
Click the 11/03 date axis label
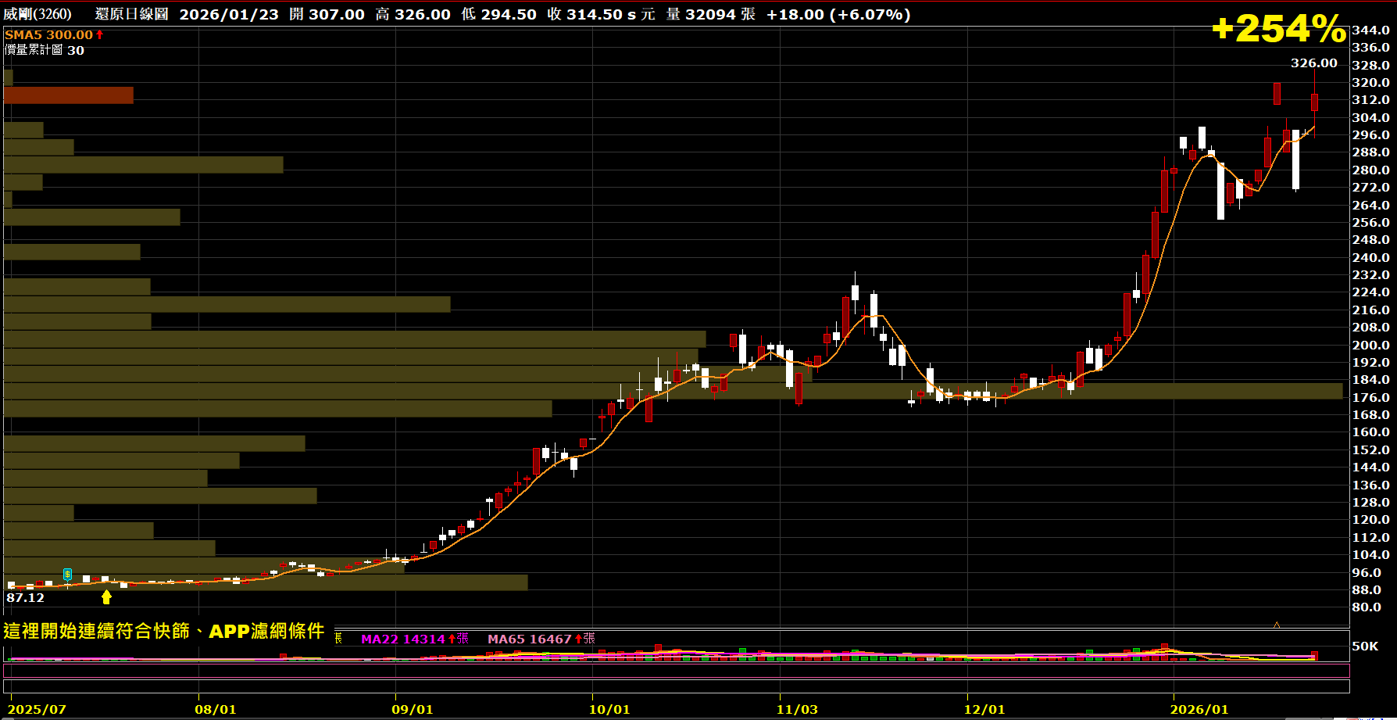coord(797,708)
